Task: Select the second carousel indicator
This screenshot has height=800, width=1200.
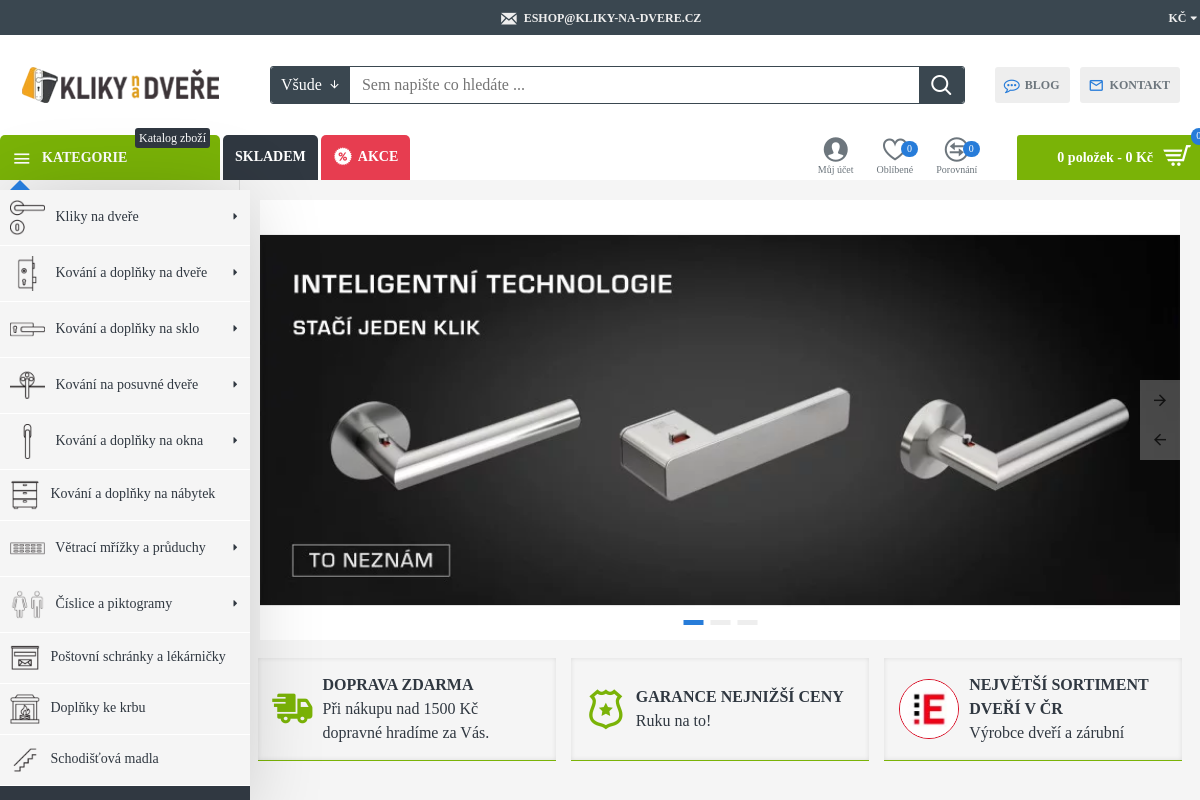Action: coord(720,622)
